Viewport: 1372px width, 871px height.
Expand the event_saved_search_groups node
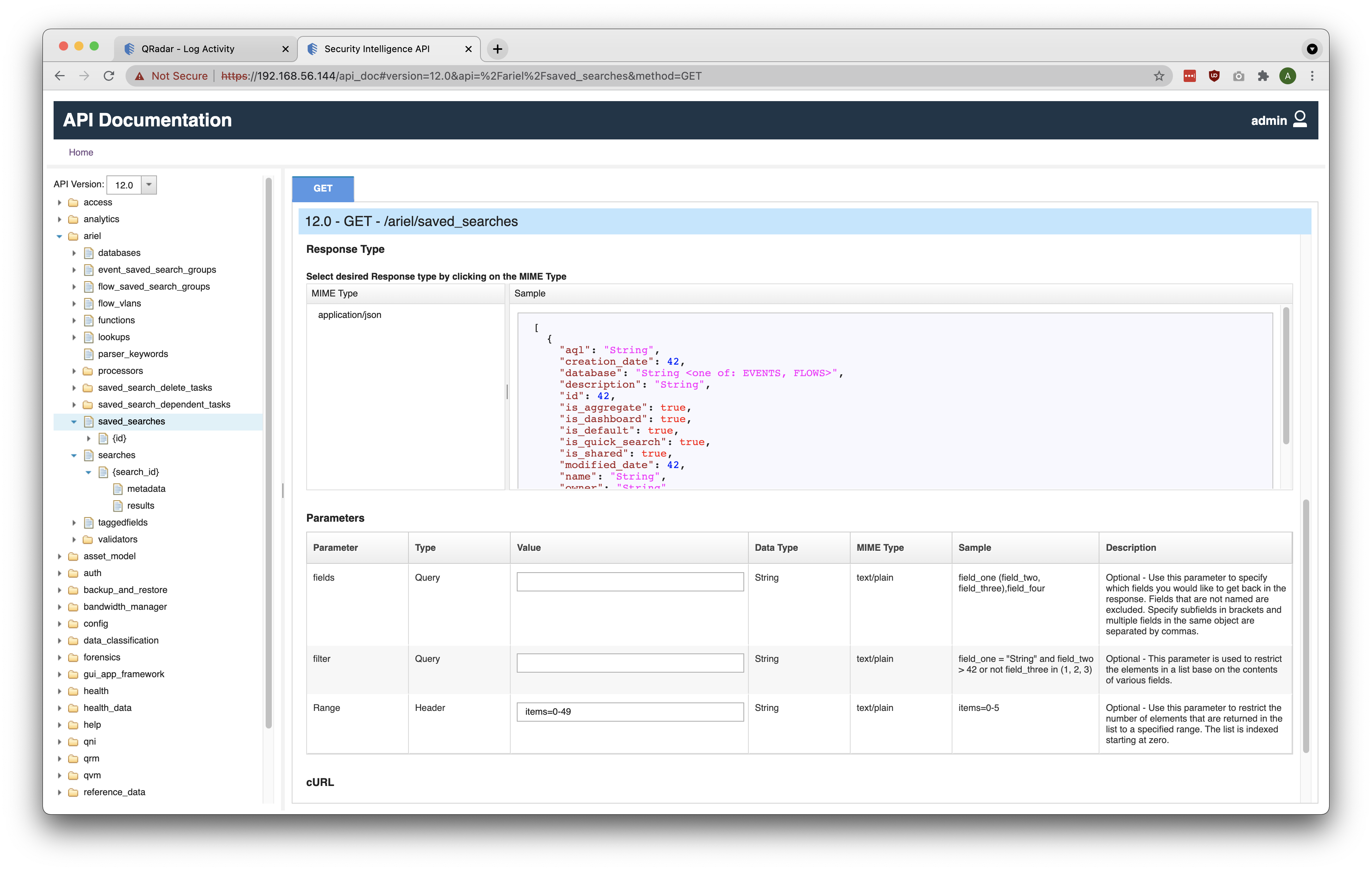point(74,270)
